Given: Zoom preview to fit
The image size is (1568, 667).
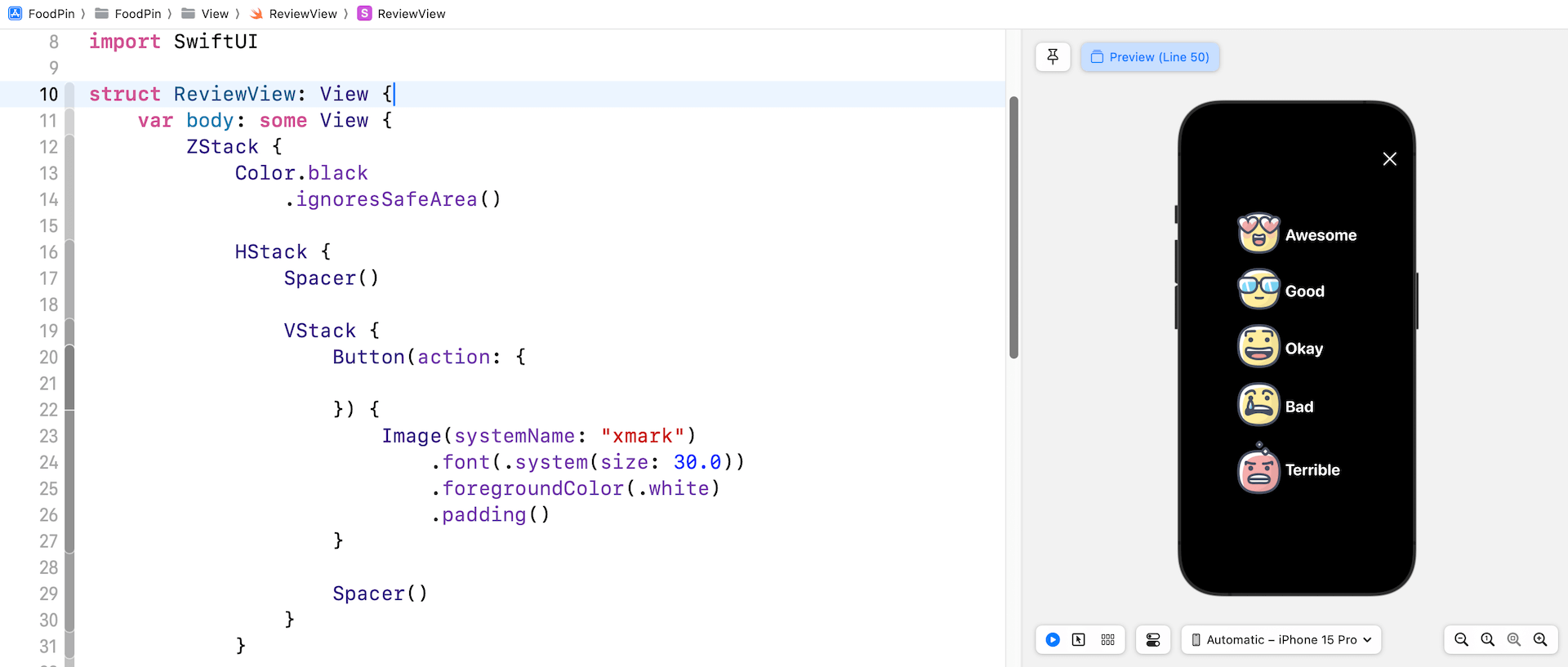Looking at the screenshot, I should pyautogui.click(x=1513, y=640).
